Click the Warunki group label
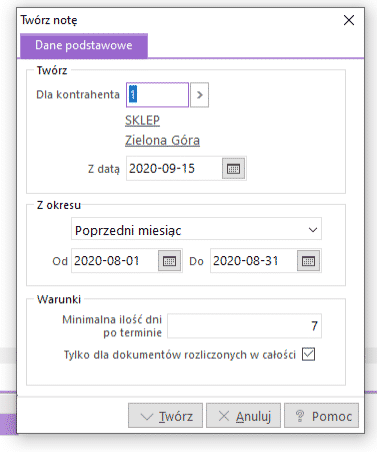Viewport: 377px width, 452px height. click(x=59, y=299)
